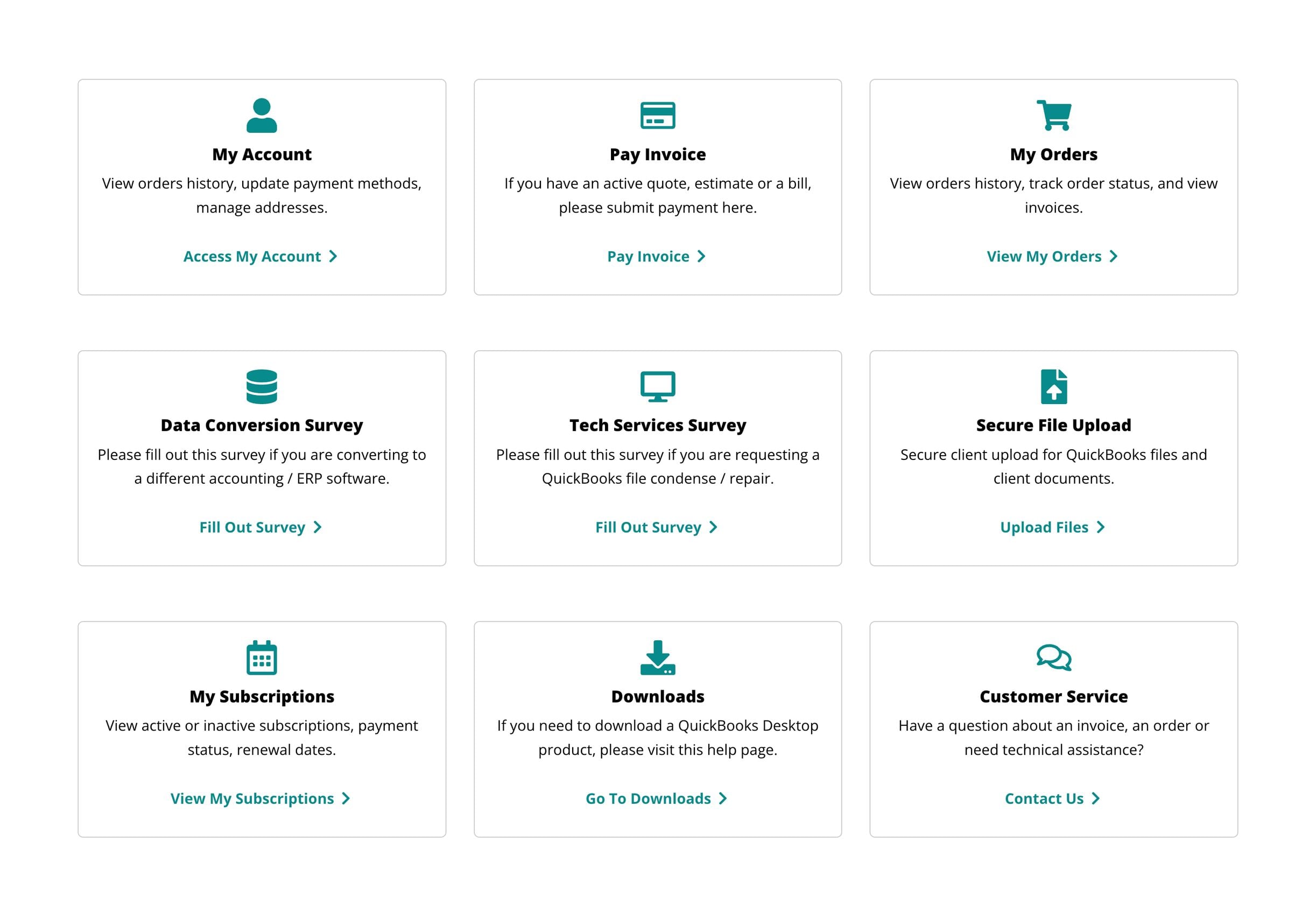Click the Customer Service card heading

pyautogui.click(x=1053, y=696)
